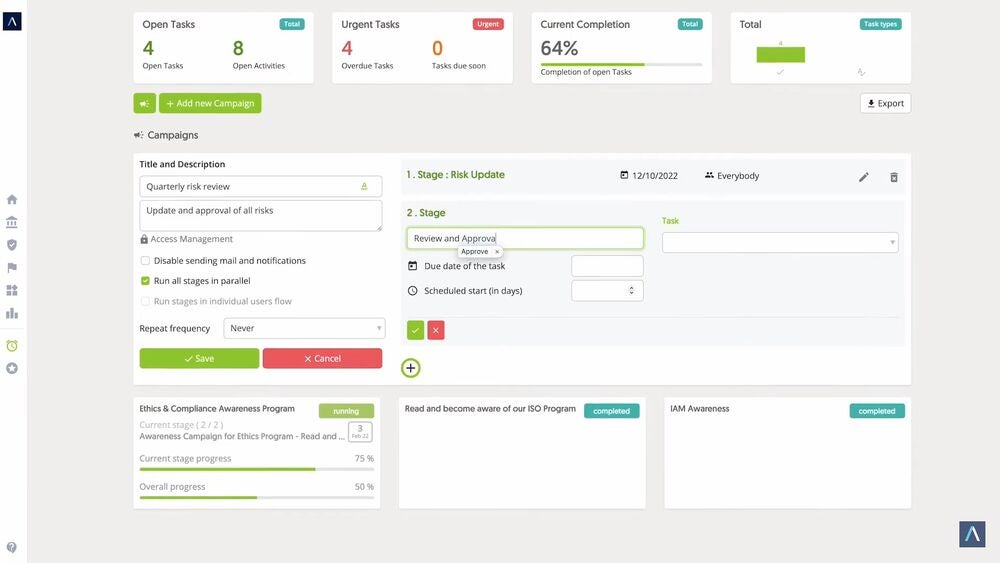
Task: Click the home icon in the sidebar
Action: click(12, 200)
